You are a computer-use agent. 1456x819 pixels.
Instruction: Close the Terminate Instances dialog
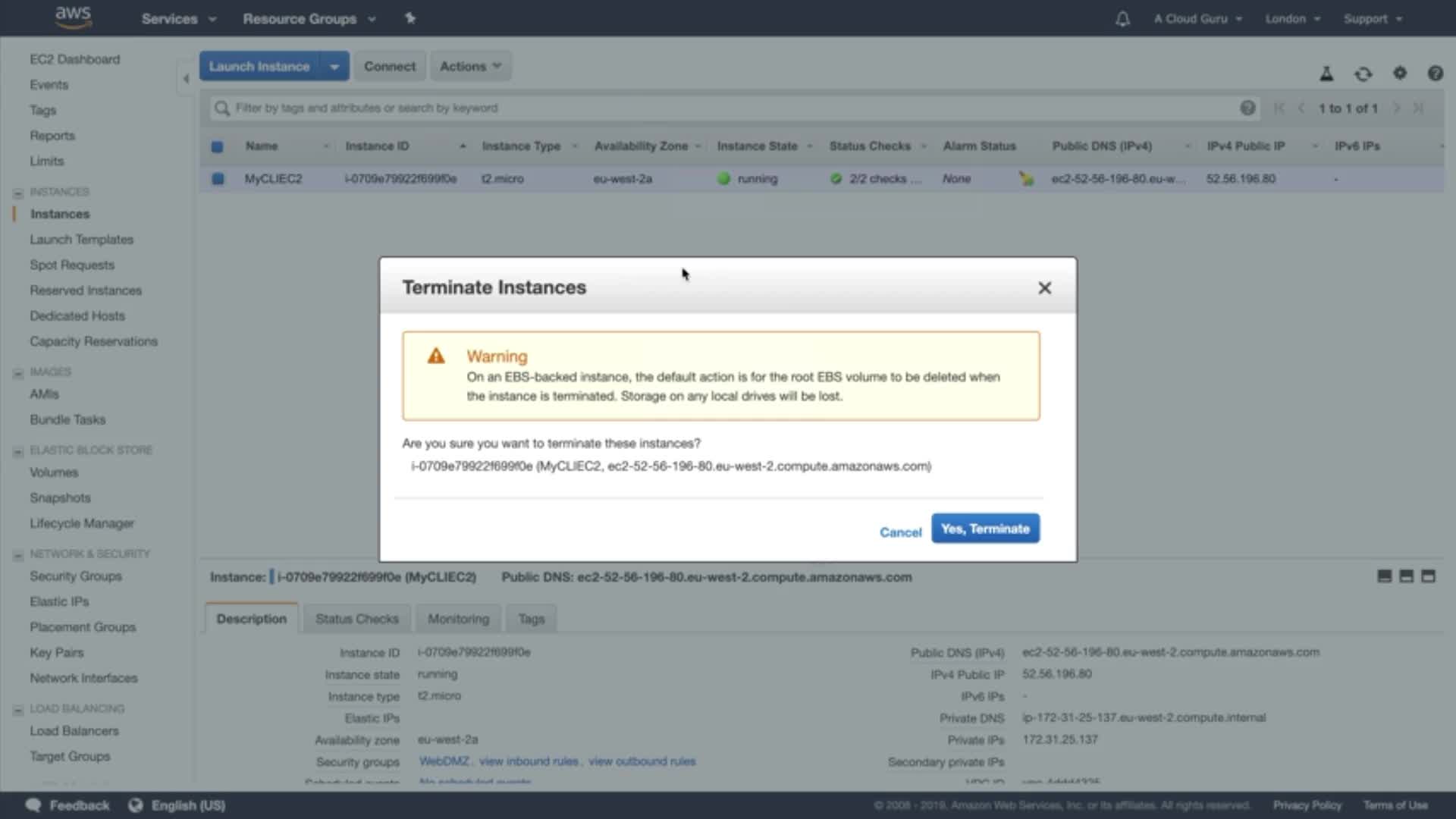click(x=1044, y=288)
